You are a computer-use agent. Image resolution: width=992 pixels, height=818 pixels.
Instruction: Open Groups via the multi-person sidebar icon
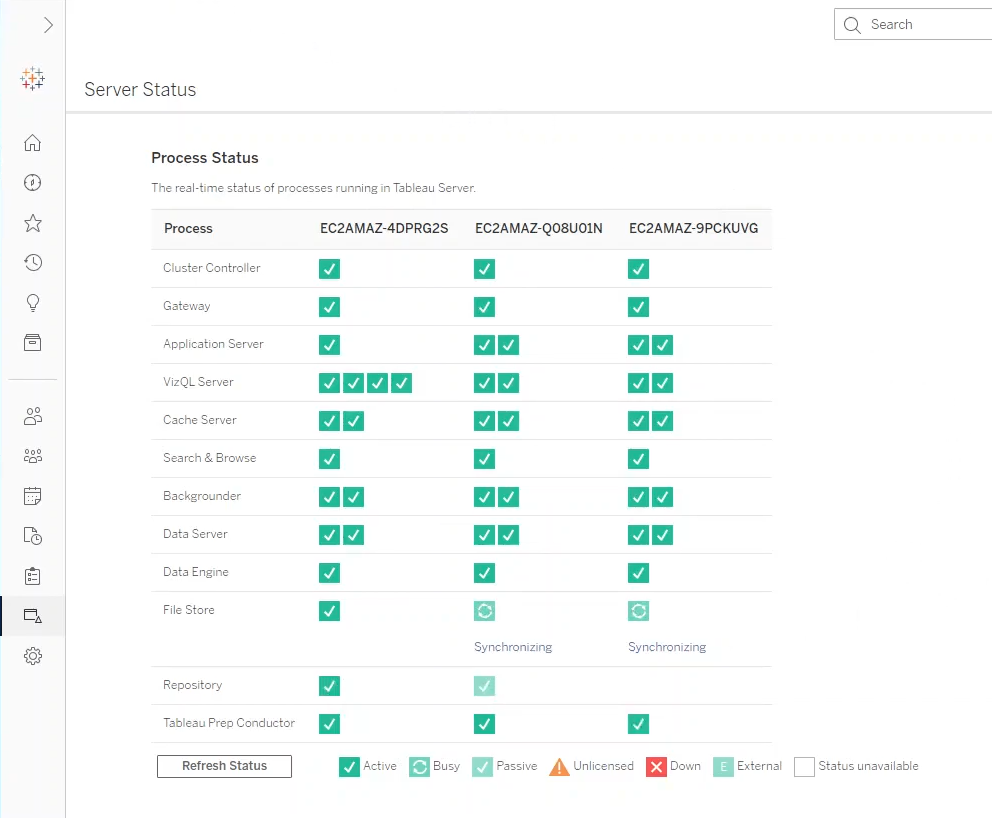pos(32,456)
